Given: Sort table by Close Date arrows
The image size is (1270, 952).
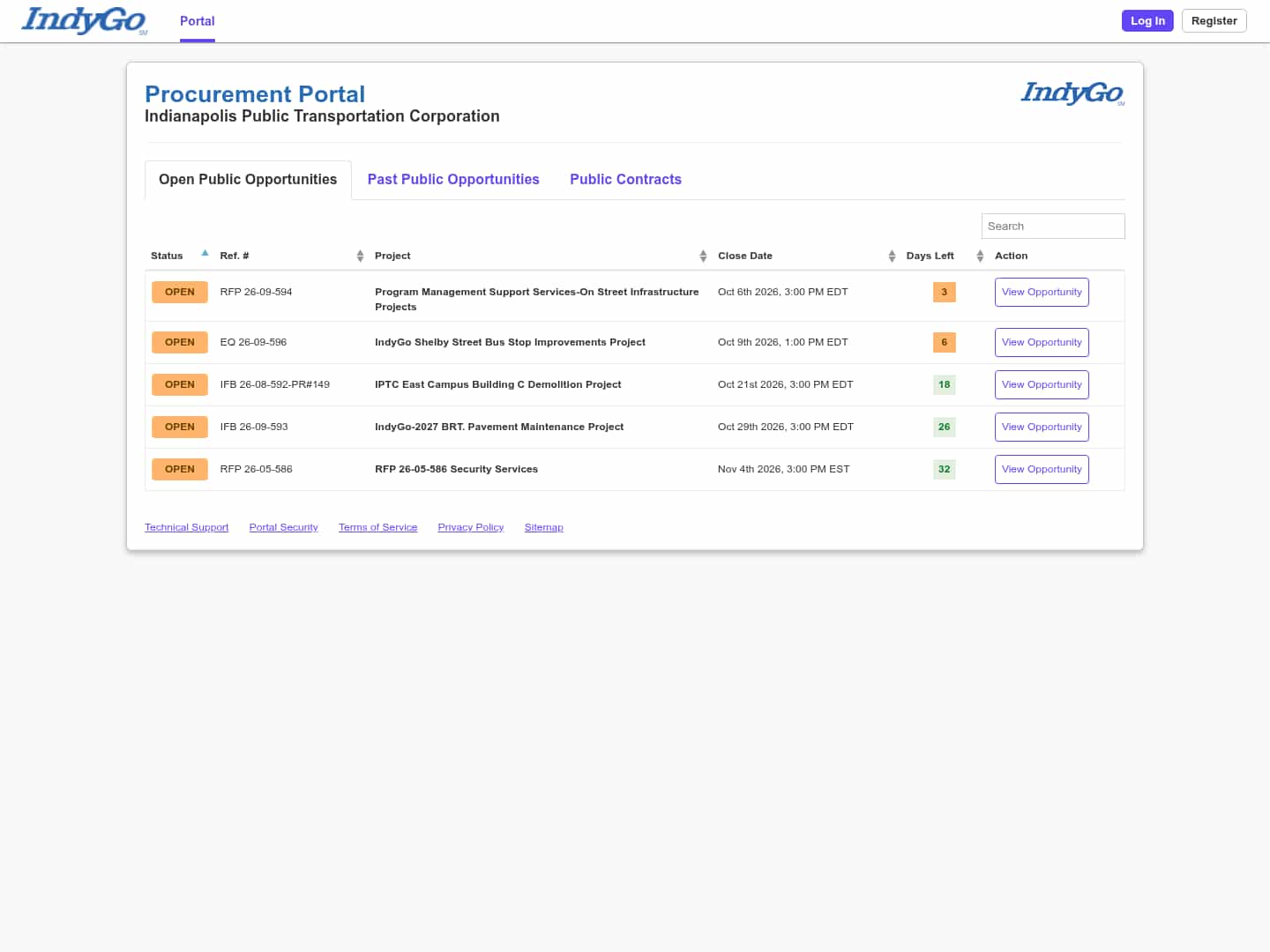Looking at the screenshot, I should click(x=892, y=256).
